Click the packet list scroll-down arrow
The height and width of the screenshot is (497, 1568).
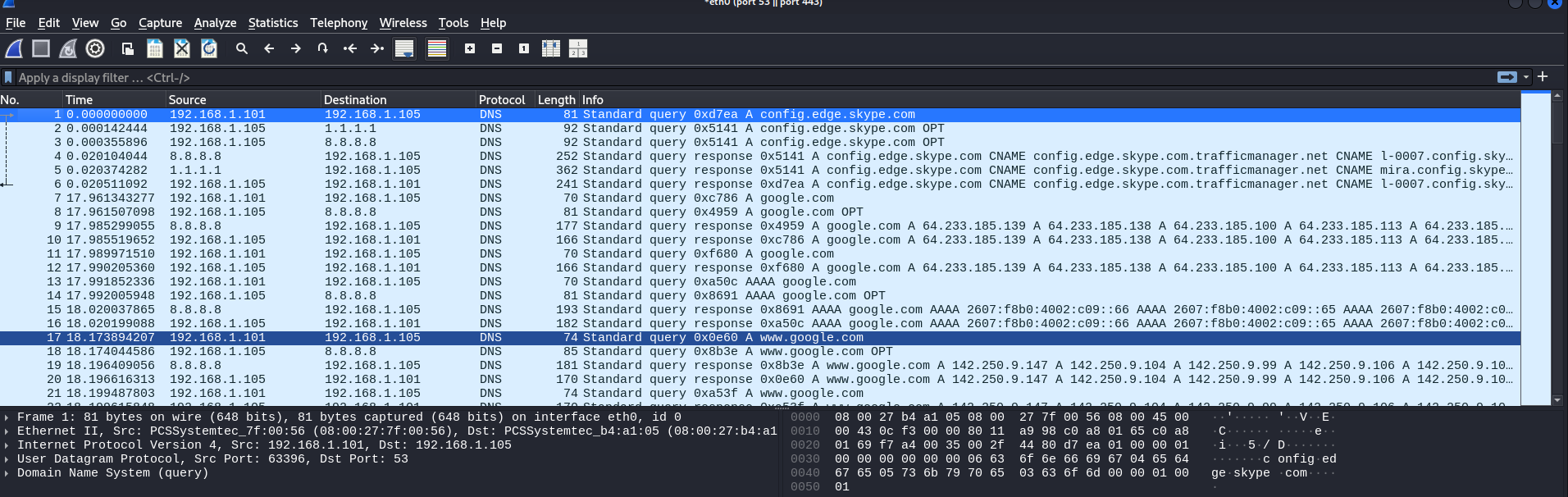point(1558,400)
